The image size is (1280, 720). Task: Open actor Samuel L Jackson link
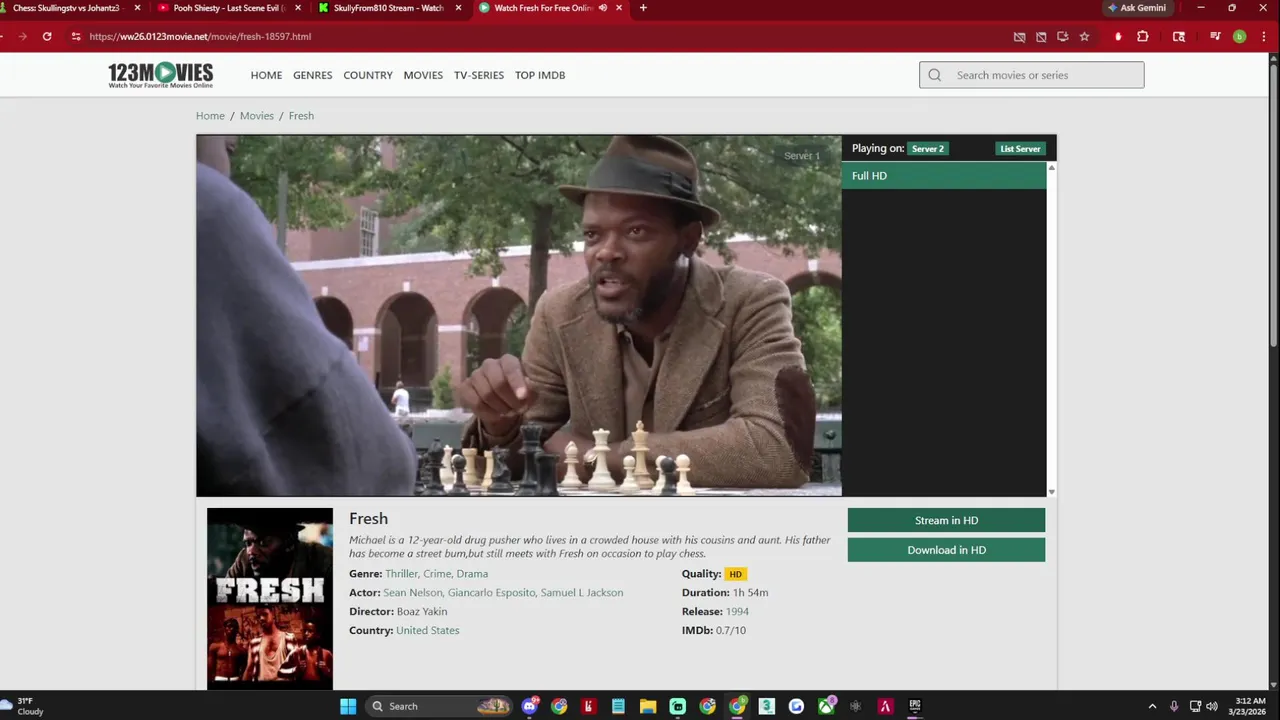pyautogui.click(x=582, y=593)
